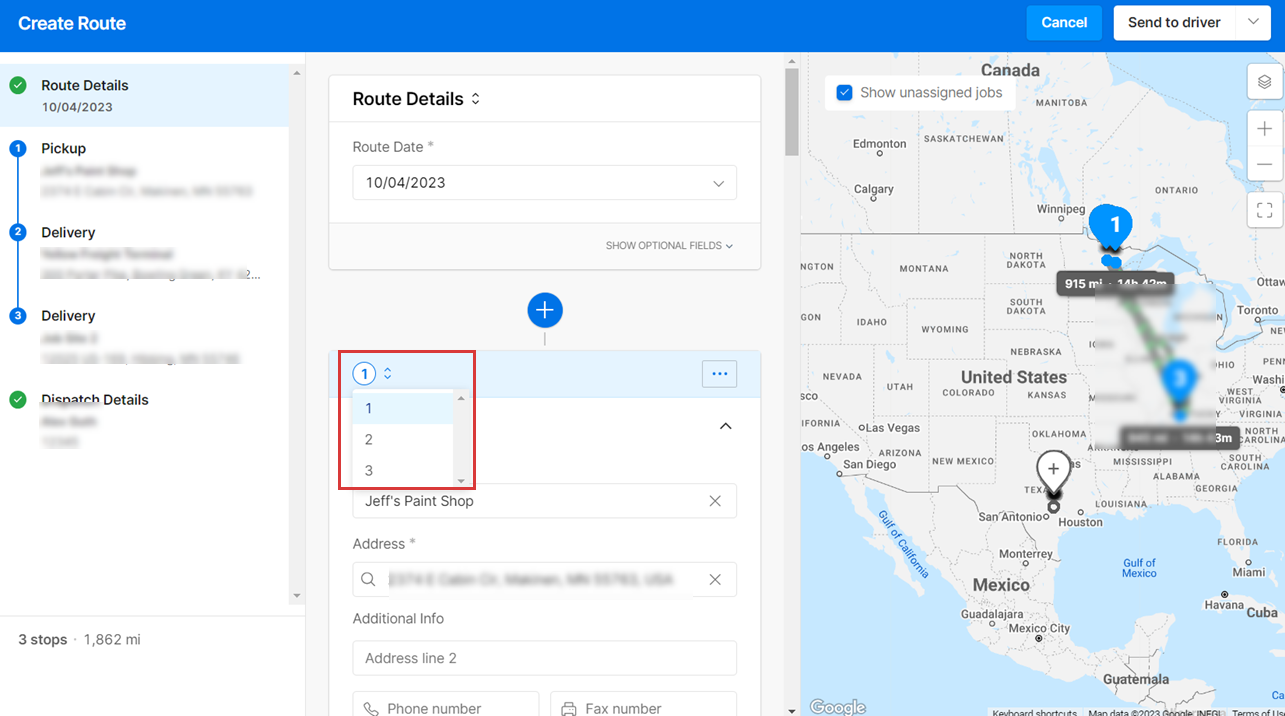
Task: Collapse the stop details chevron
Action: point(726,426)
